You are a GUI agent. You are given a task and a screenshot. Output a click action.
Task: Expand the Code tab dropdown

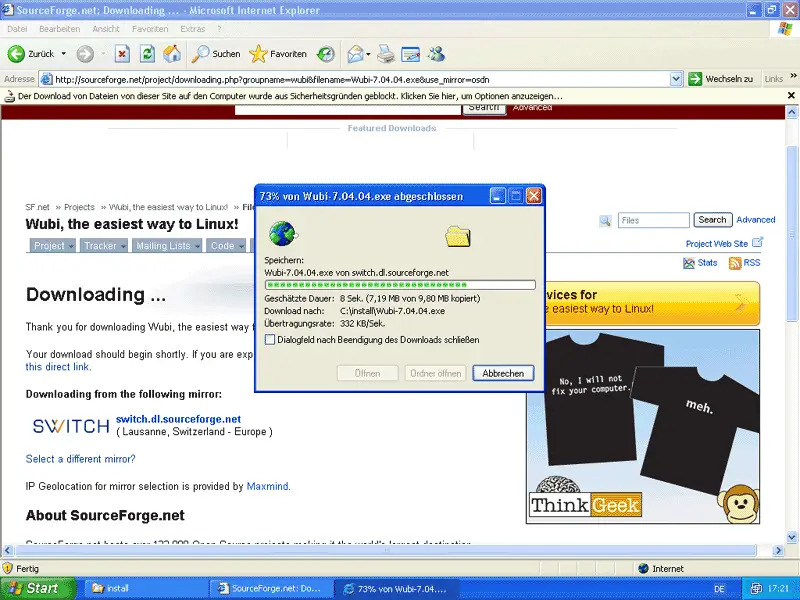[x=241, y=246]
